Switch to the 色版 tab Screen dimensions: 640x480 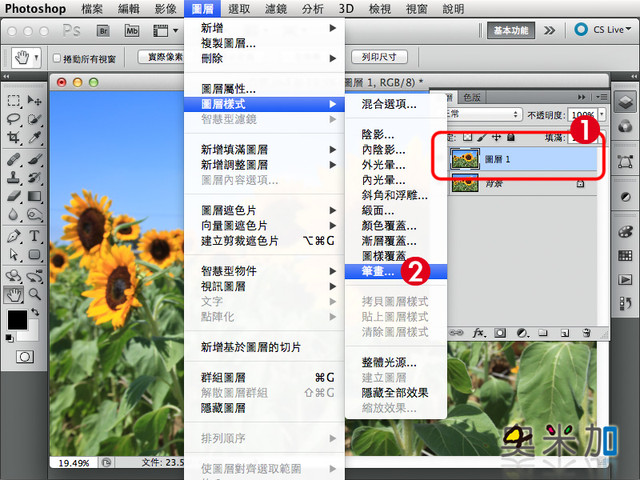(x=471, y=97)
